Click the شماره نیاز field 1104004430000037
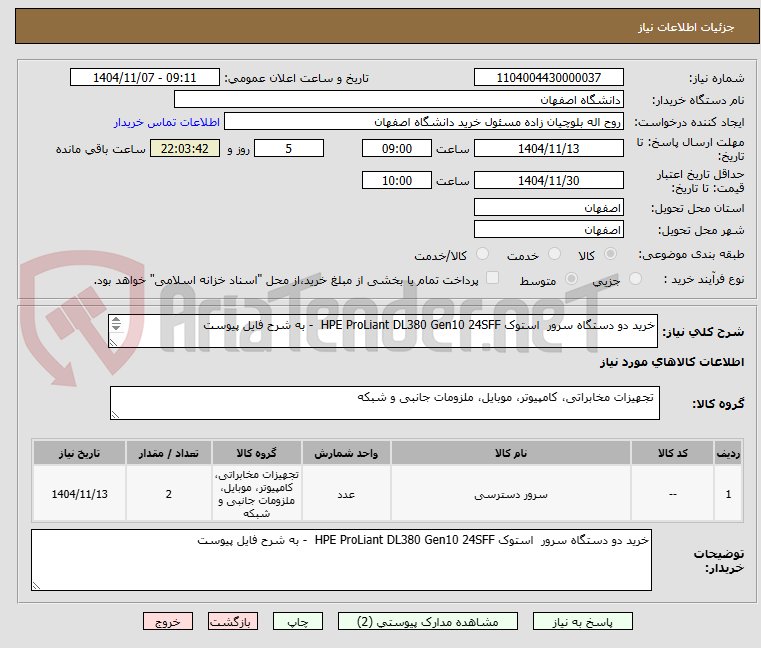Viewport: 761px width, 648px height. [x=548, y=78]
